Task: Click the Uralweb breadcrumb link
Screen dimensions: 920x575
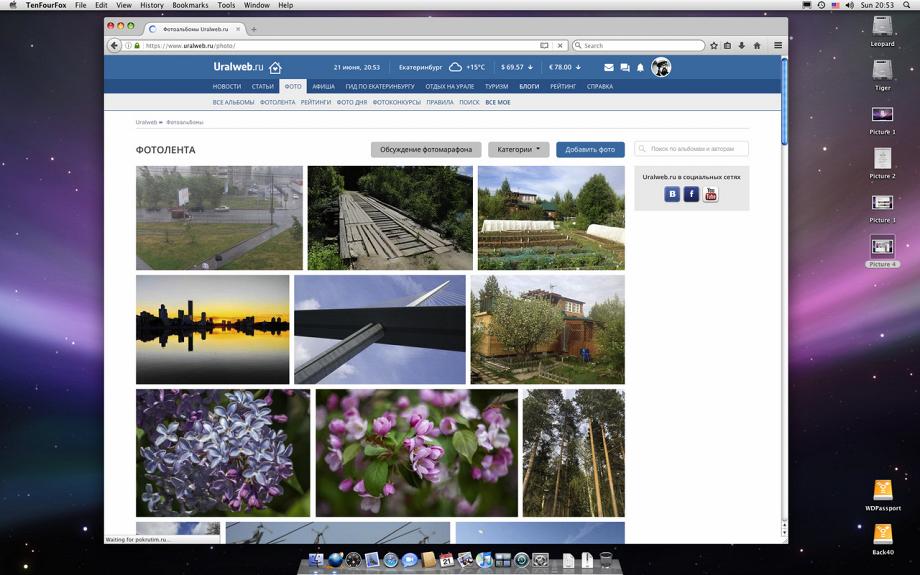Action: point(146,122)
